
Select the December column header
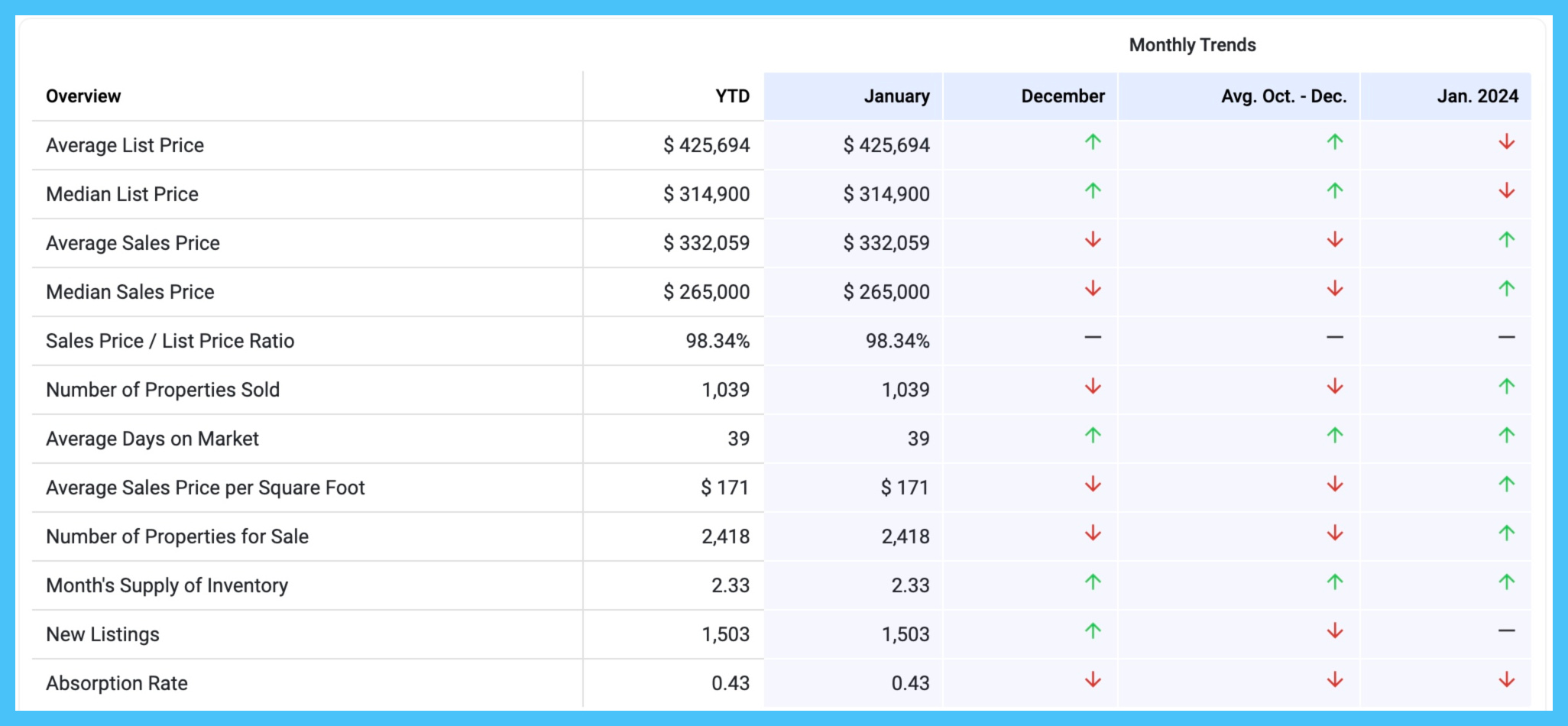[x=1062, y=96]
